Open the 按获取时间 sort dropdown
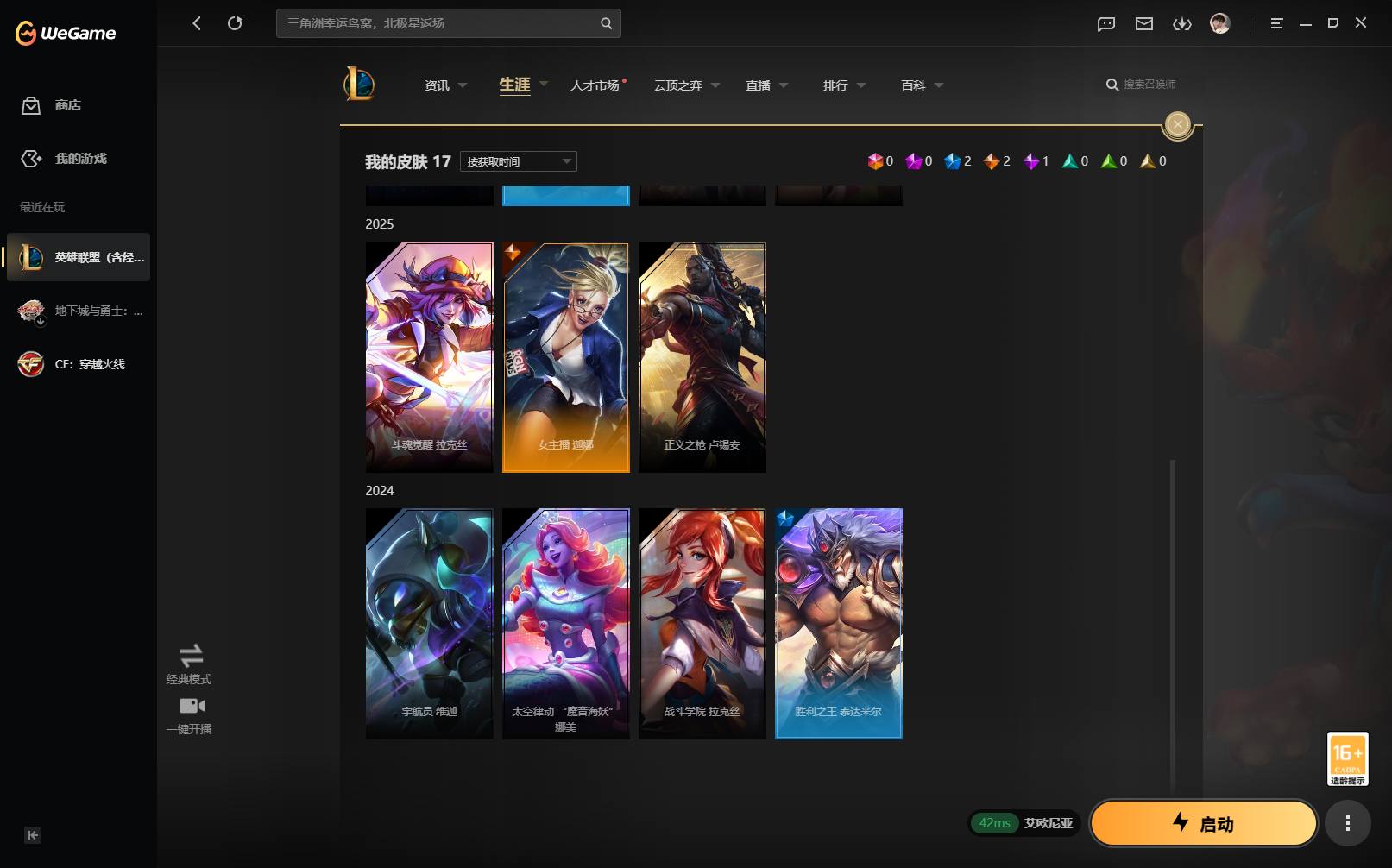Viewport: 1392px width, 868px height. [x=519, y=161]
